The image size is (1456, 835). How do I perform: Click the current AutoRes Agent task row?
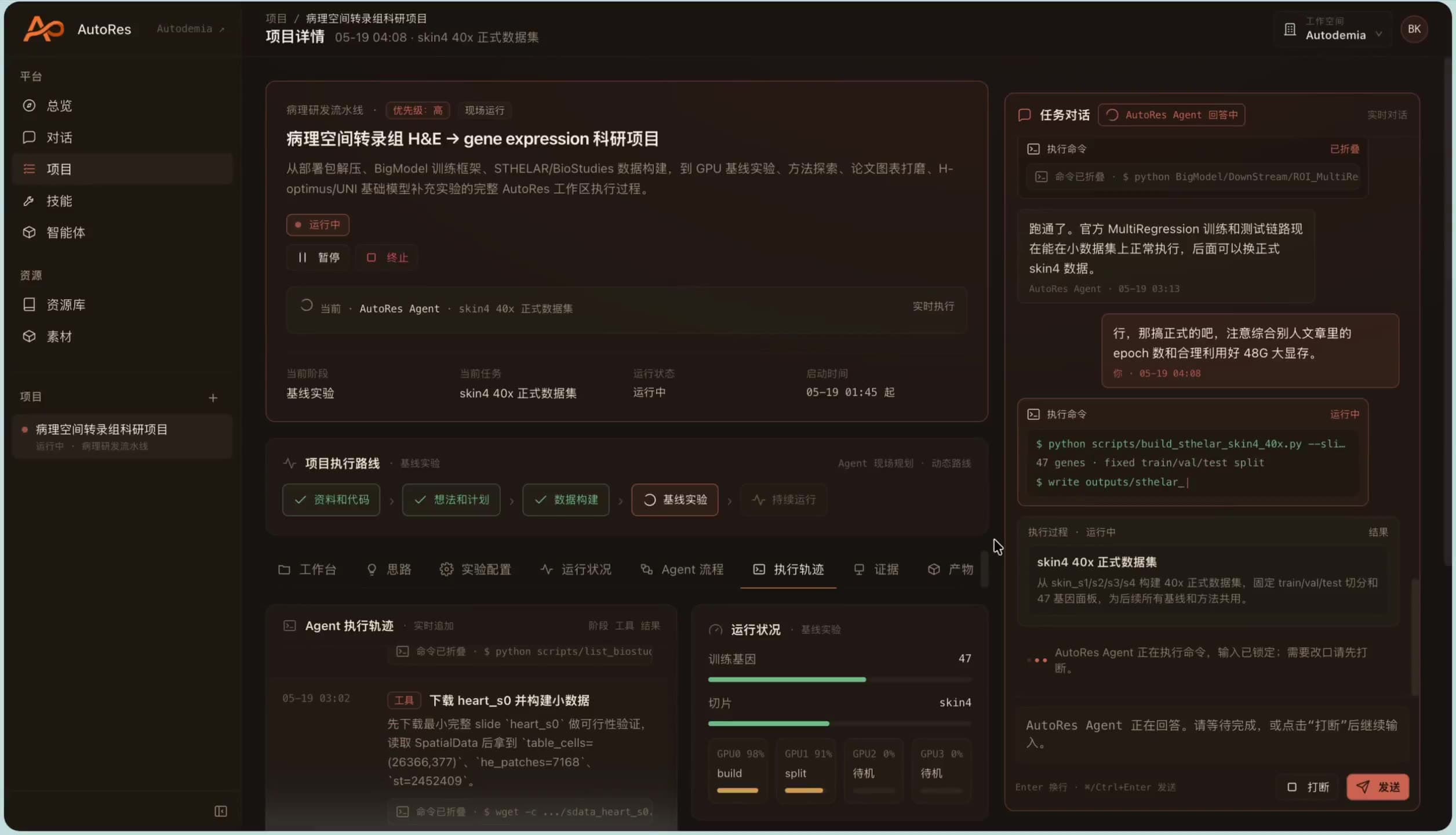(627, 309)
